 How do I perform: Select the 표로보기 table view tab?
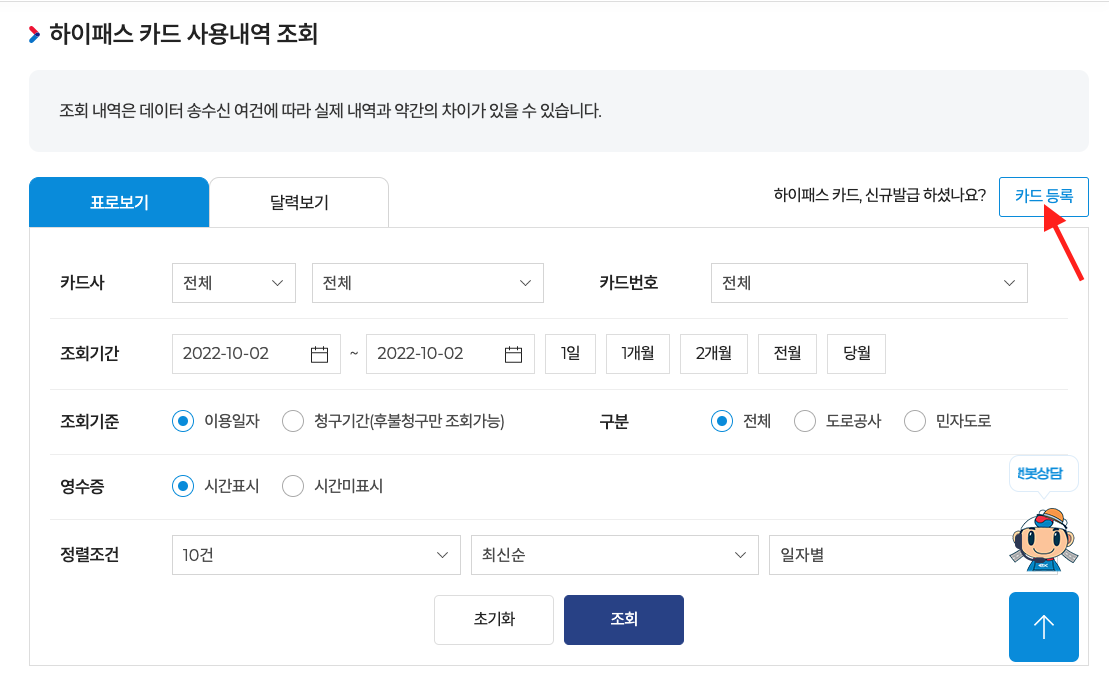click(x=119, y=201)
